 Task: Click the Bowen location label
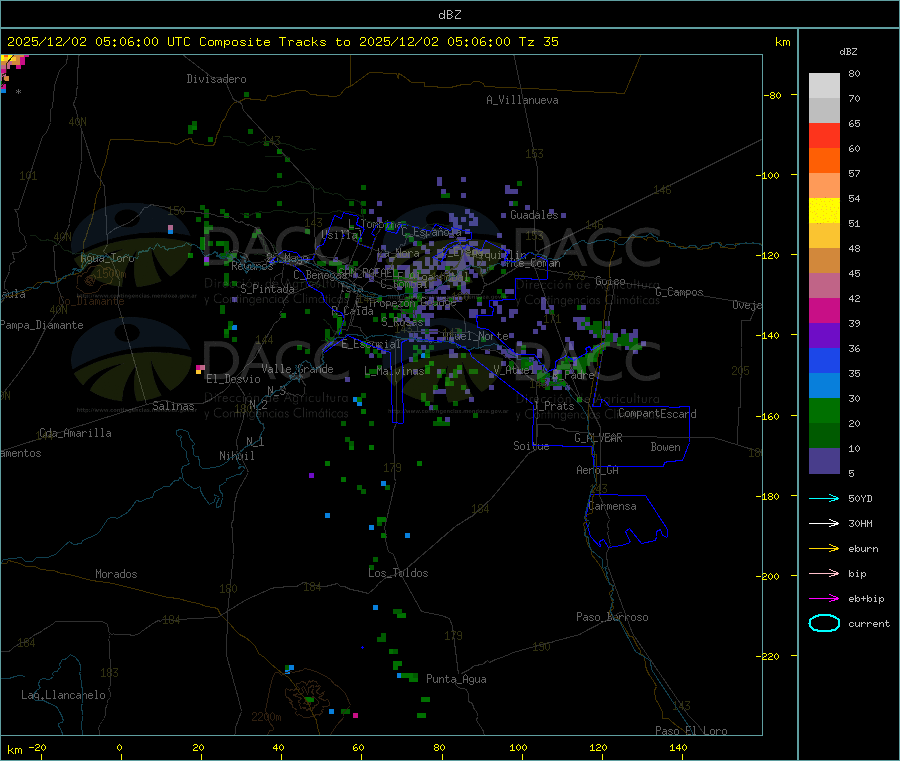coord(666,447)
